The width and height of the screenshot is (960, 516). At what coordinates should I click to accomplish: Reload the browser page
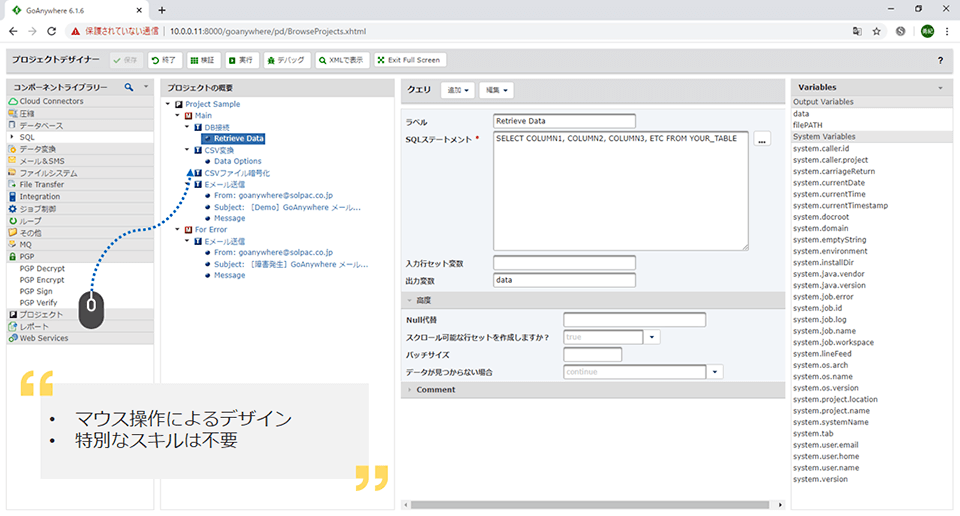click(x=51, y=31)
